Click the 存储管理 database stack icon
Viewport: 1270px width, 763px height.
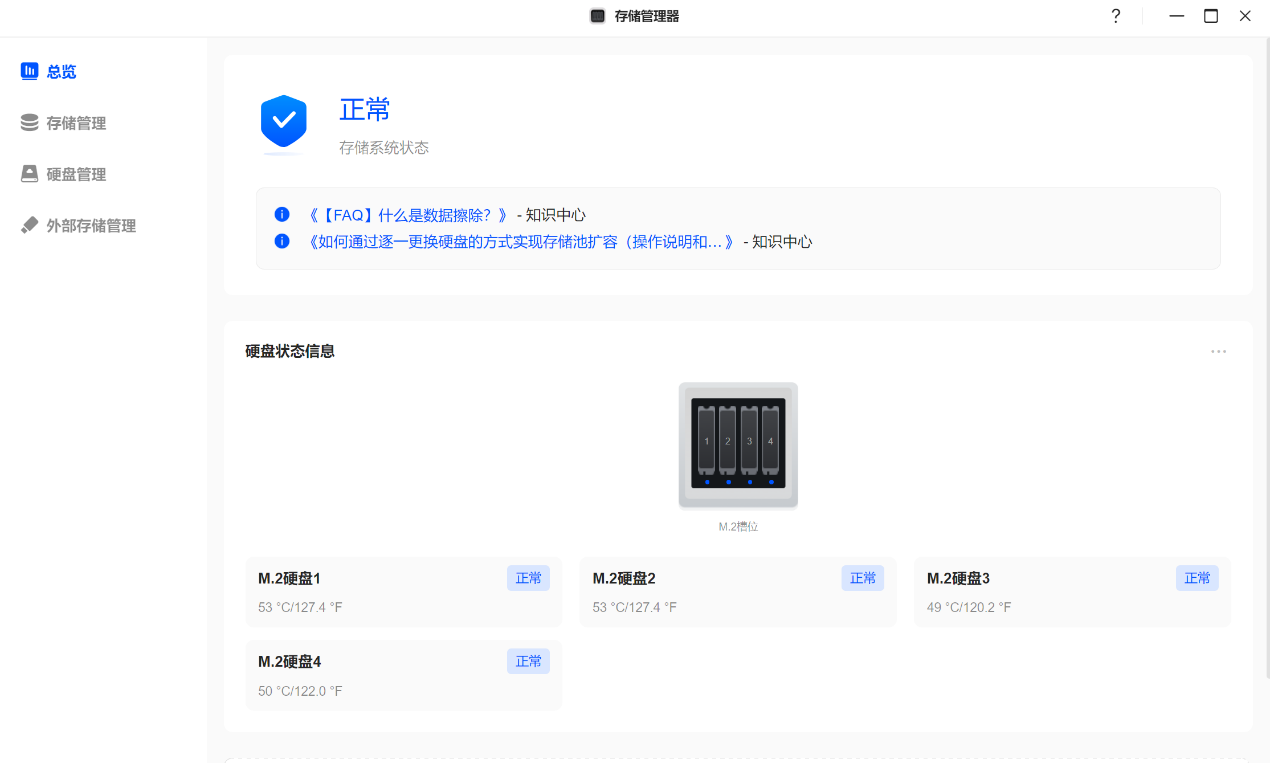point(30,123)
